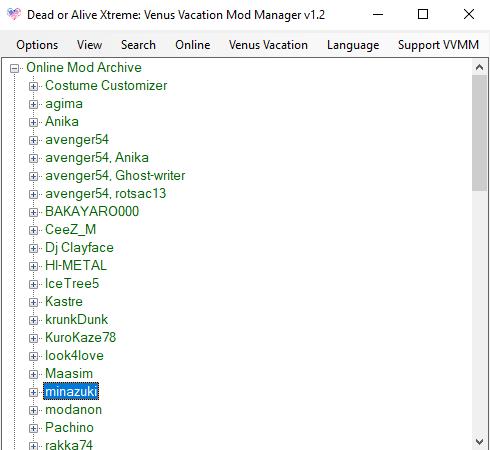Select Costume Customizer in the tree
Viewport: 490px width, 450px height.
[106, 86]
